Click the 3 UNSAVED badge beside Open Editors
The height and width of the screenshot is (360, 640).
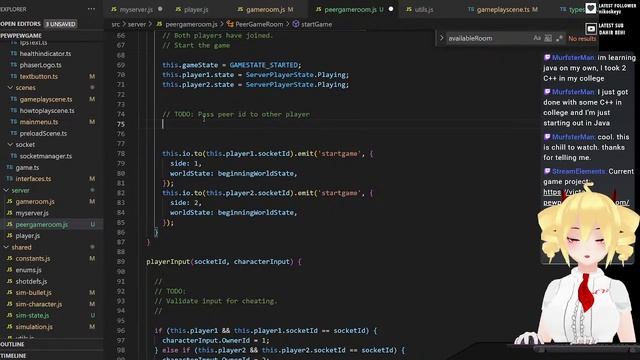[60, 24]
